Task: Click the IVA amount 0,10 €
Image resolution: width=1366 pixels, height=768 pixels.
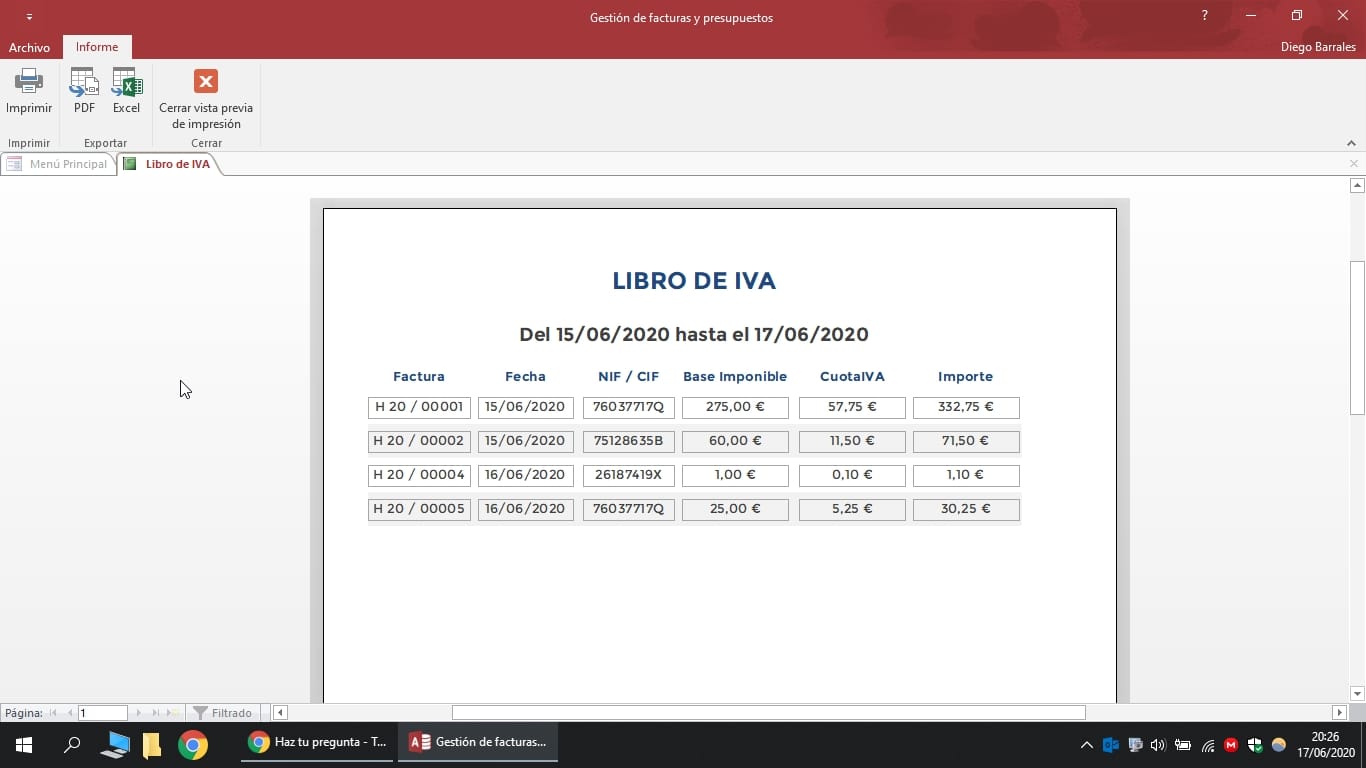Action: [852, 475]
